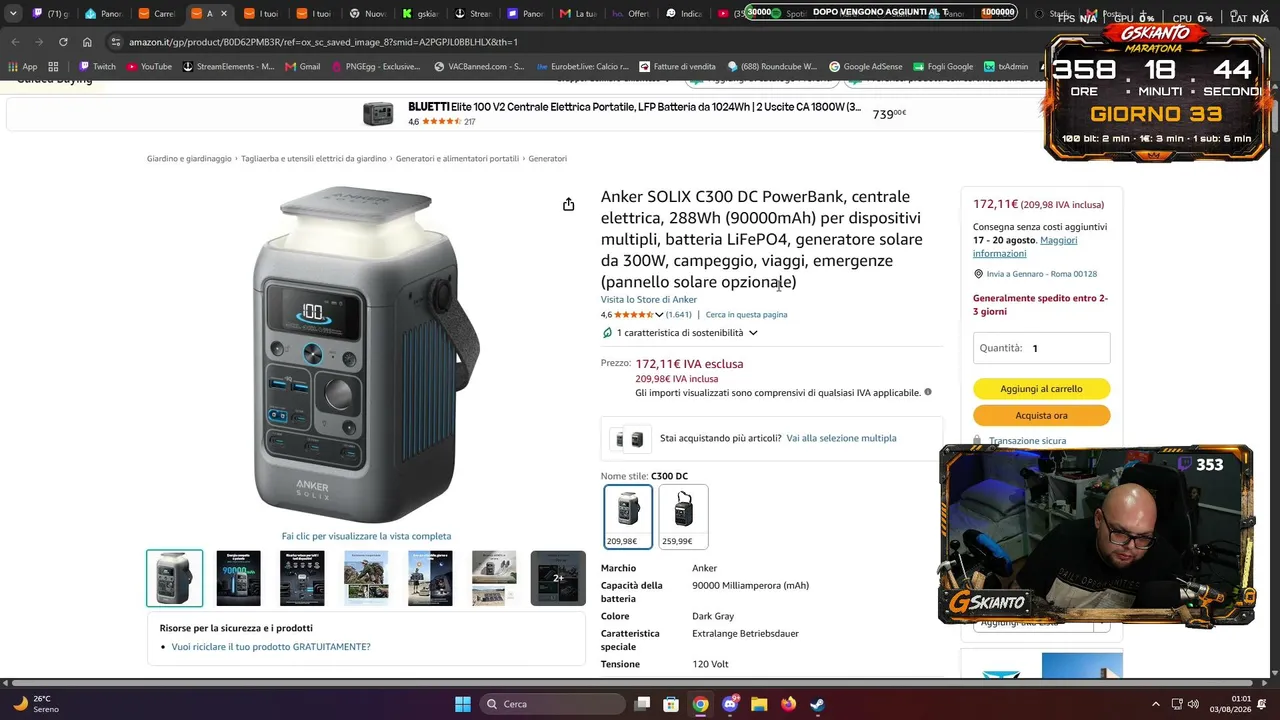The width and height of the screenshot is (1280, 720).
Task: Open the VACBanned.com bookmark
Action: point(479,67)
